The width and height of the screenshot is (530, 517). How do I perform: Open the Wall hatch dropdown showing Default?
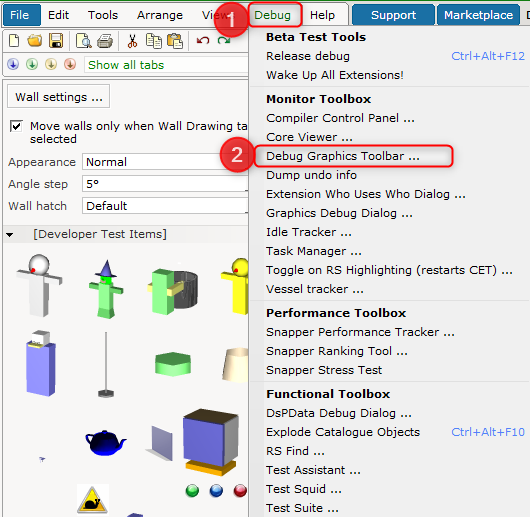click(165, 206)
